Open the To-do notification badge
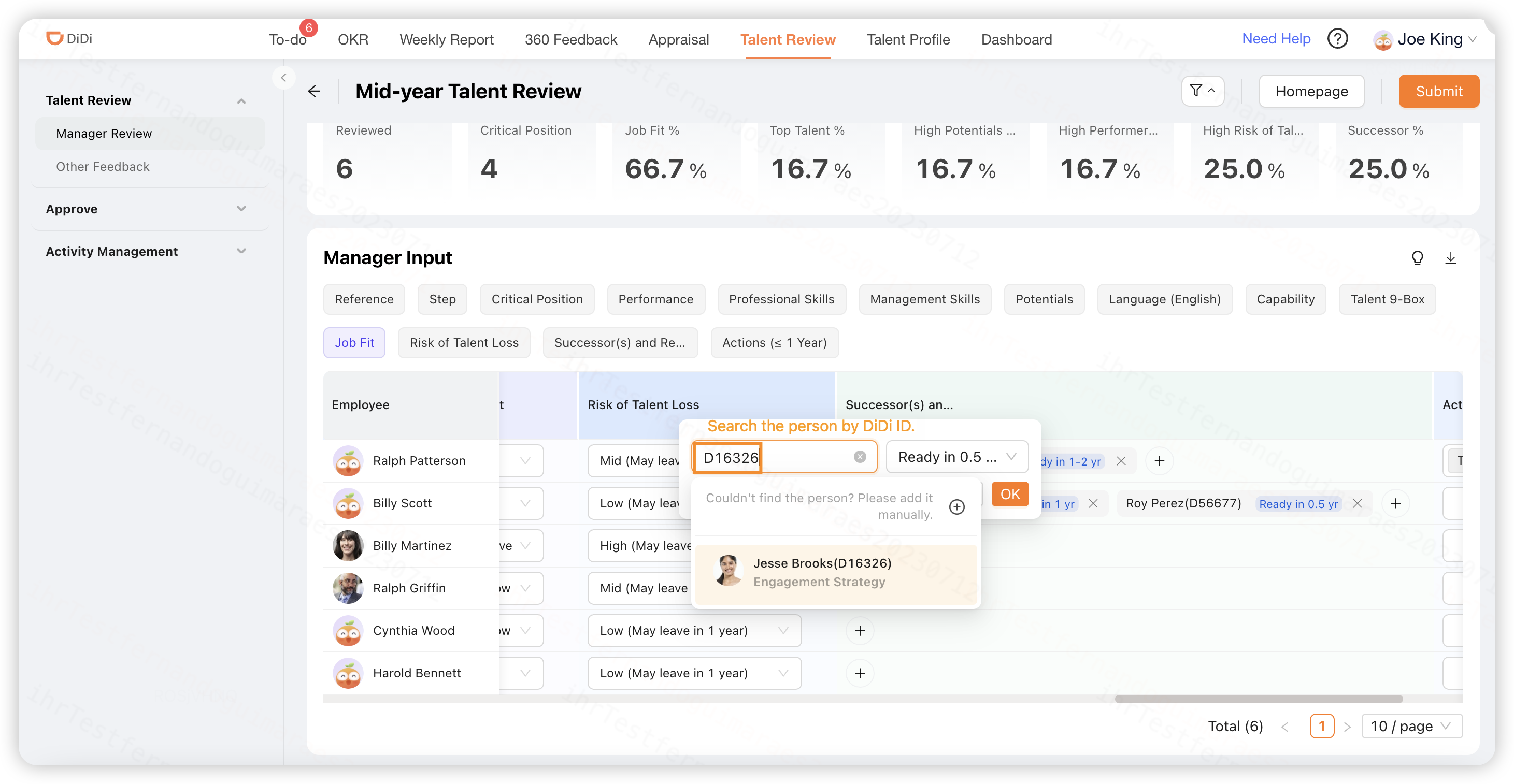 pyautogui.click(x=309, y=27)
